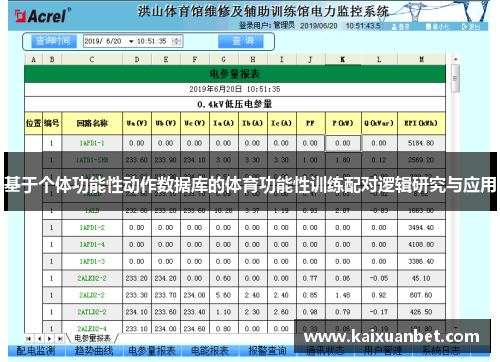
Task: Click the 退出 exit icon
Action: point(464,27)
